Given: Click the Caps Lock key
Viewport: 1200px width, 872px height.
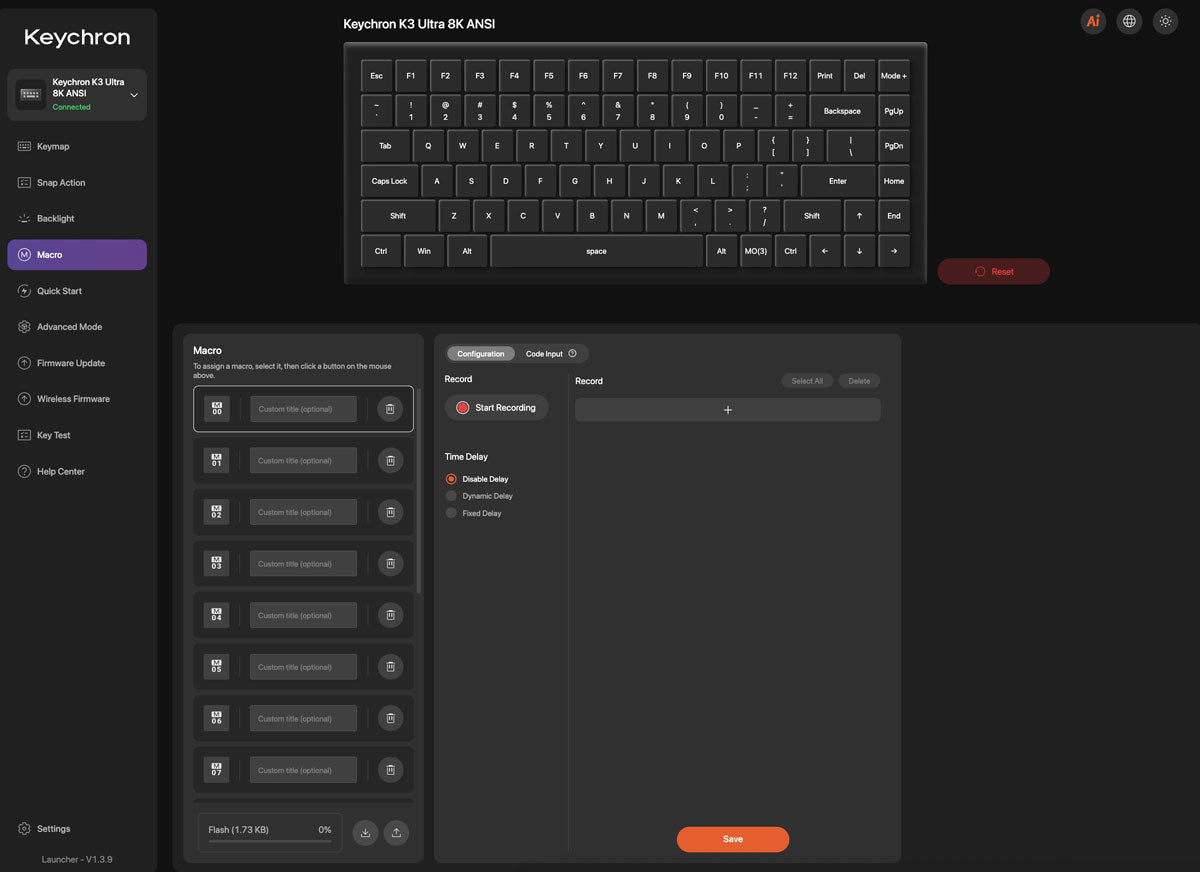Looking at the screenshot, I should tap(390, 181).
